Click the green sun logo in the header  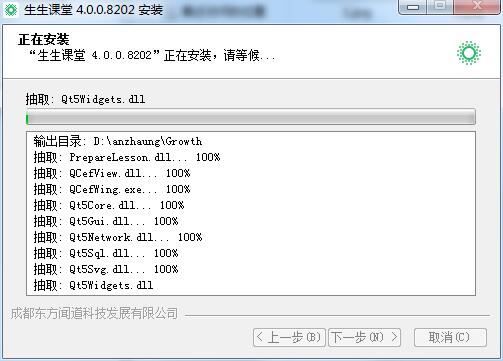(x=469, y=53)
